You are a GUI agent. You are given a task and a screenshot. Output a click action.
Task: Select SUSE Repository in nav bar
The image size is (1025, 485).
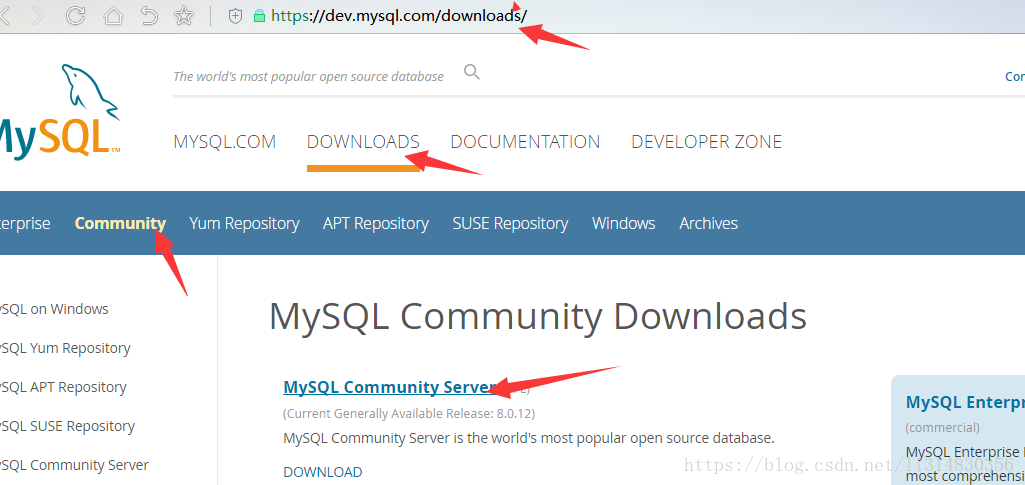[x=511, y=224]
